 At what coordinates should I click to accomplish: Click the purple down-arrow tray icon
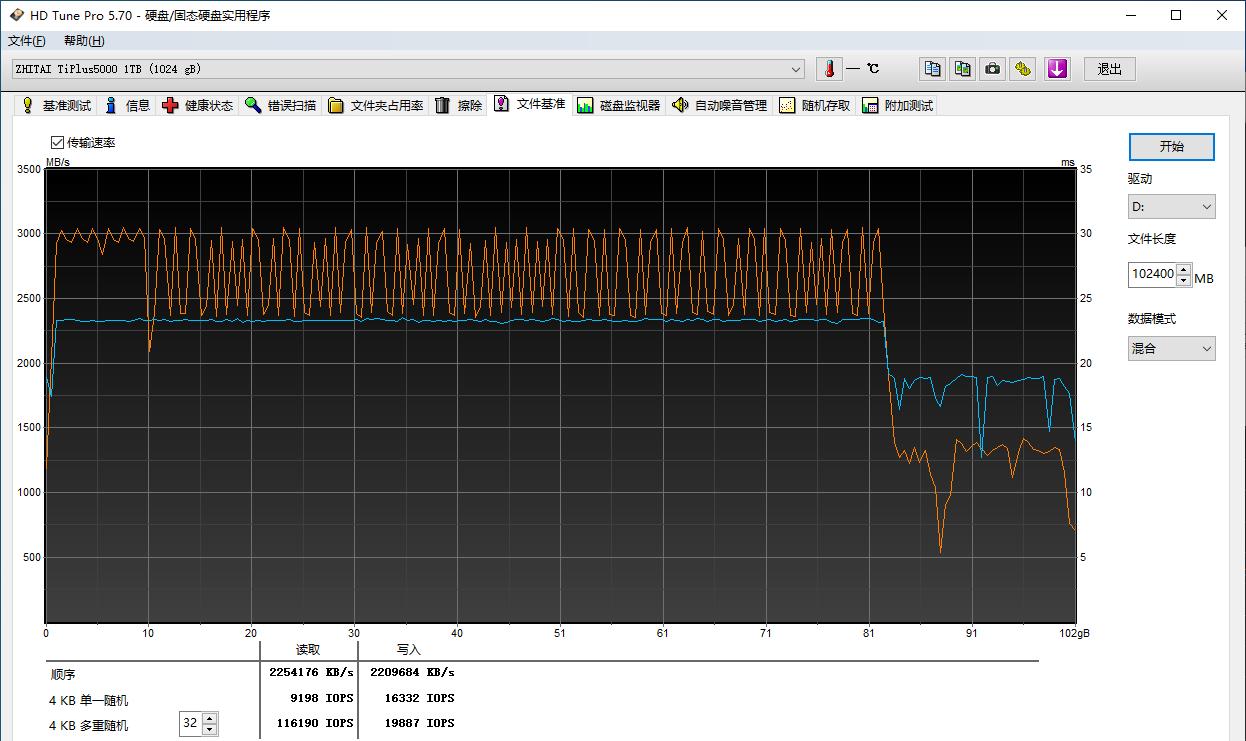coord(1057,69)
